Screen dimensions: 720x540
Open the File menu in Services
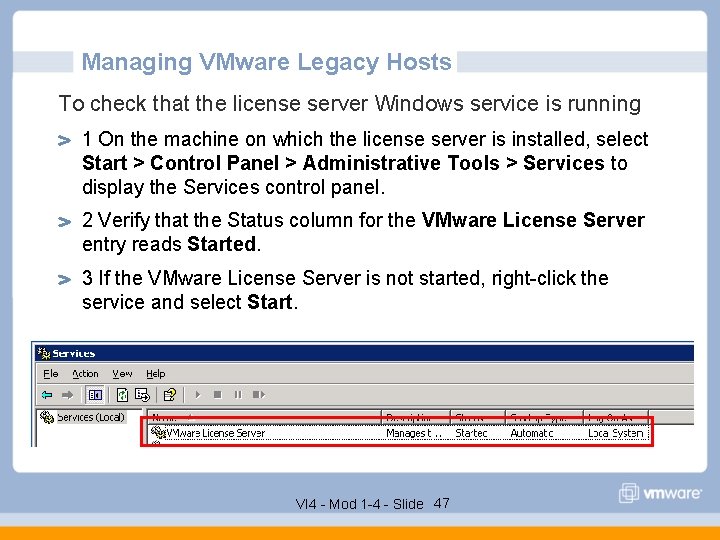pos(51,374)
